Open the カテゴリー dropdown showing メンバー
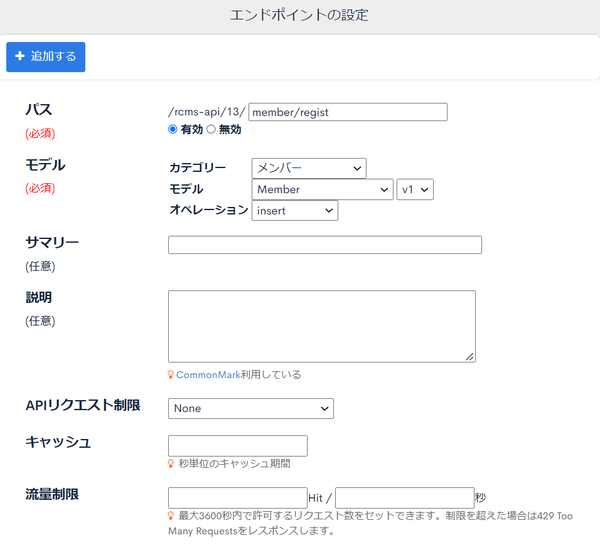The width and height of the screenshot is (600, 550). point(309,168)
